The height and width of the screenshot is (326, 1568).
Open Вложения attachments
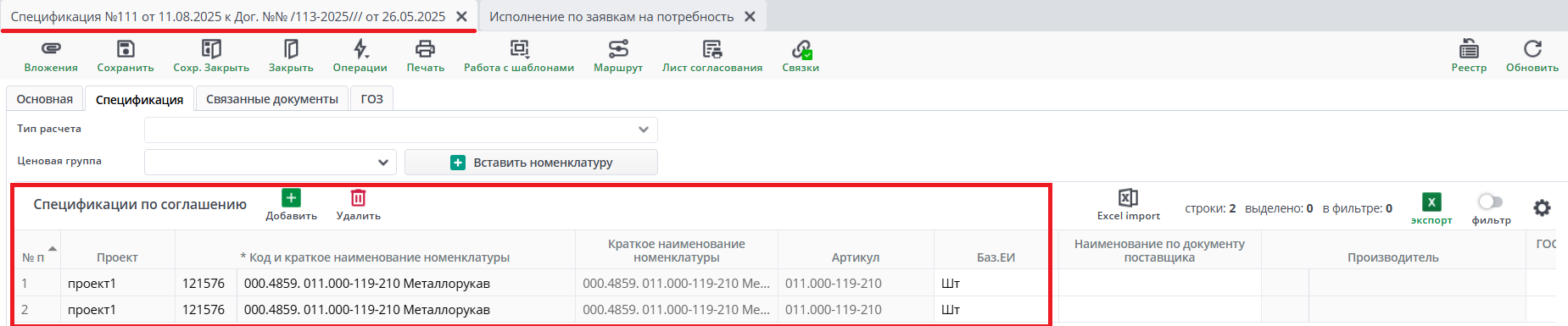pos(51,56)
